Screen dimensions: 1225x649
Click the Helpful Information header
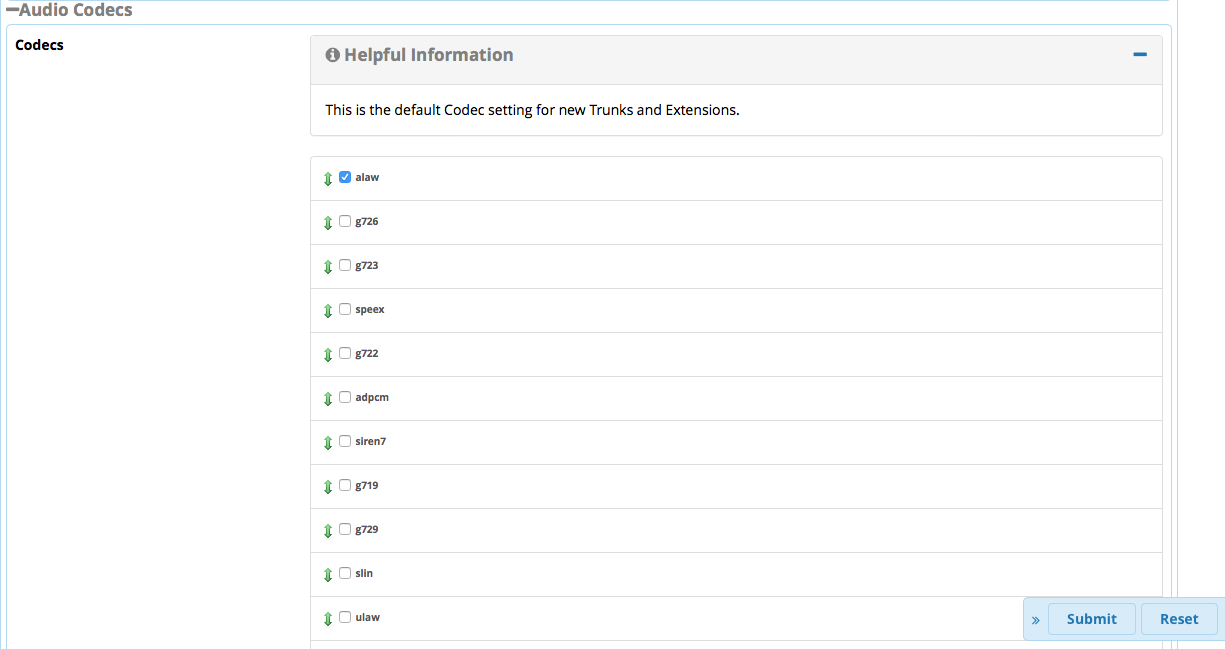(429, 55)
